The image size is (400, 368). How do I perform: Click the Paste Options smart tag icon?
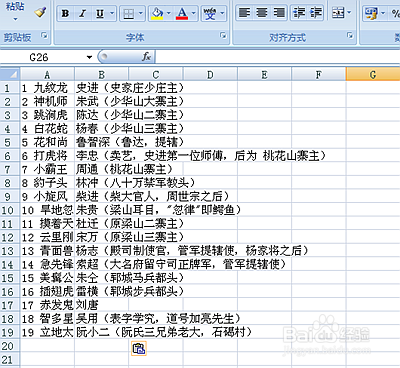point(139,349)
